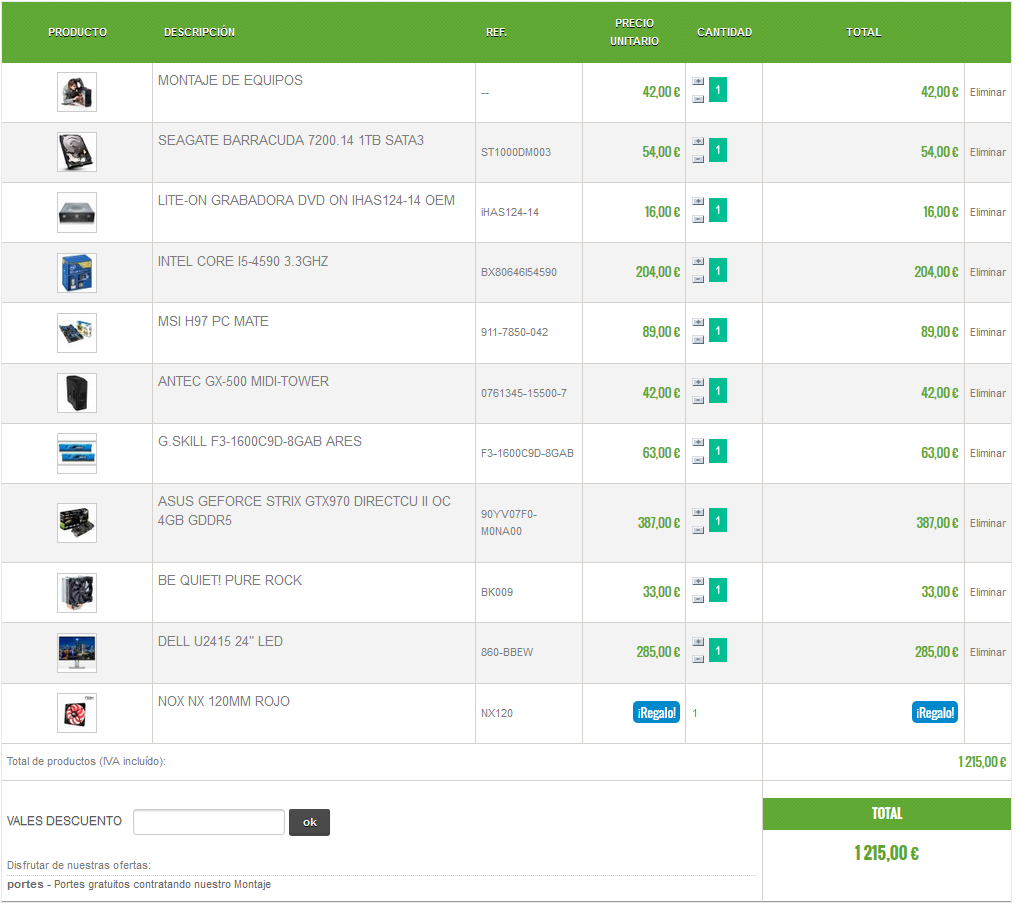Open DELL U2415 24" LED product name
Image resolution: width=1017 pixels, height=905 pixels.
[221, 643]
